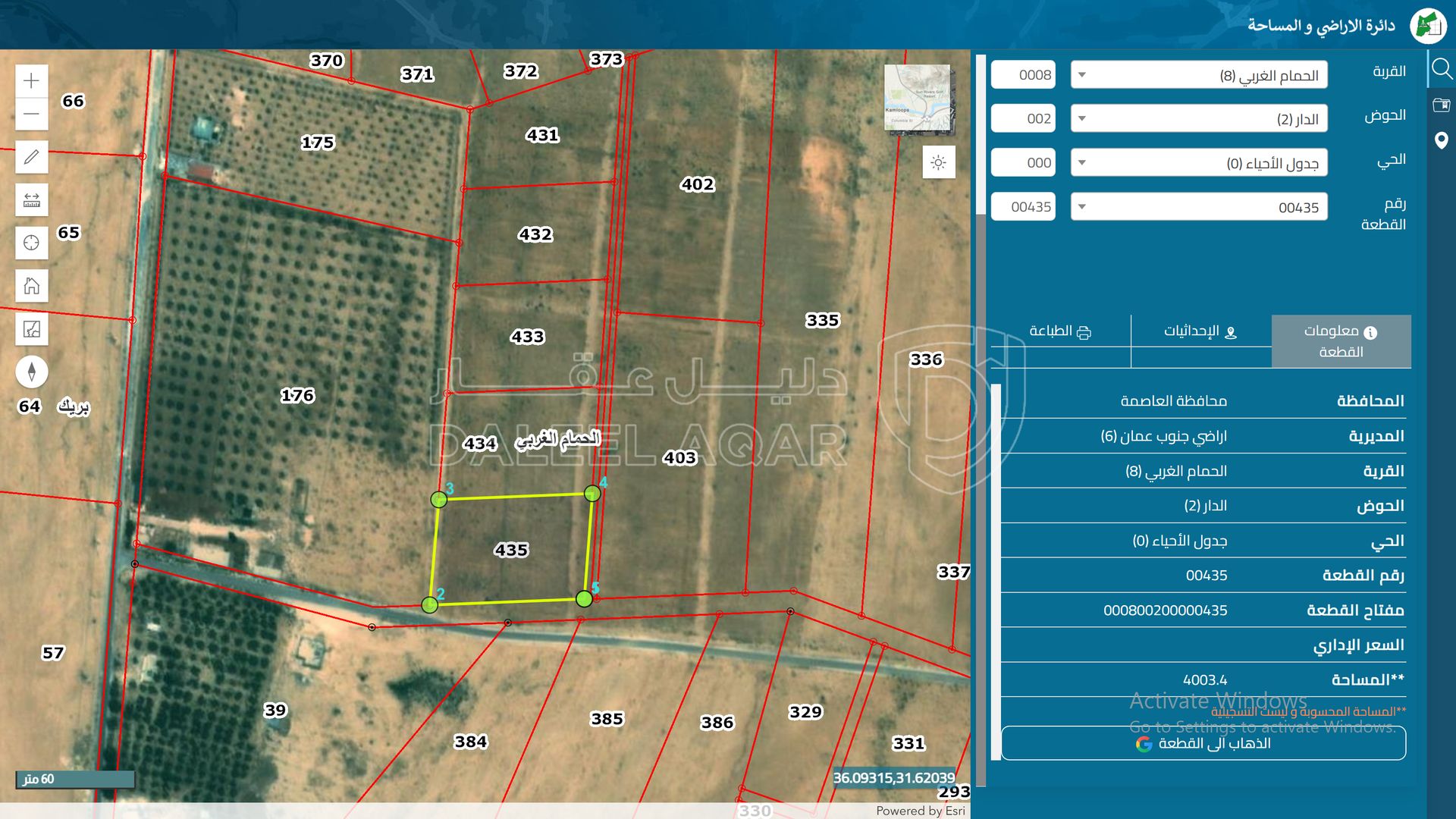
Task: Open the ruler measurement tool
Action: tap(31, 200)
